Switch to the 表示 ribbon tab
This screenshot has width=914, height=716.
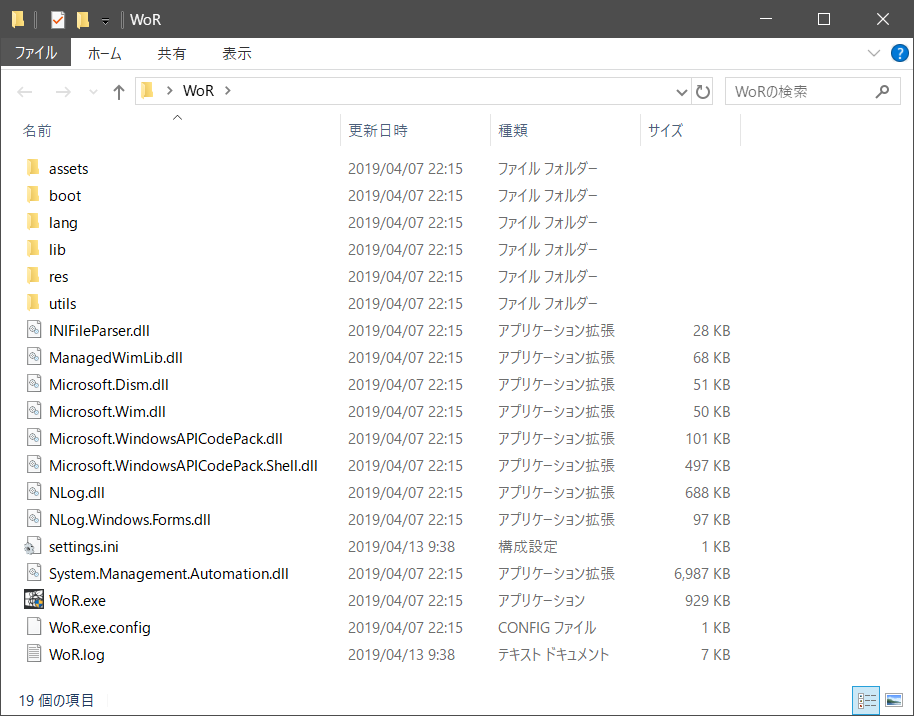tap(236, 53)
